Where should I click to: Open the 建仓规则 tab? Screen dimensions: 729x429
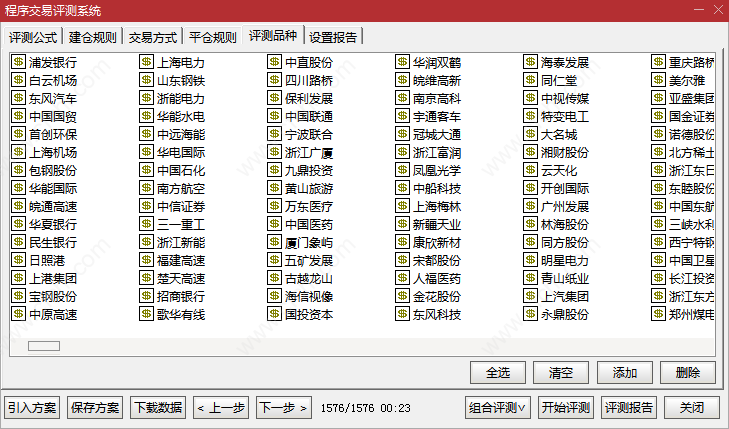93,37
